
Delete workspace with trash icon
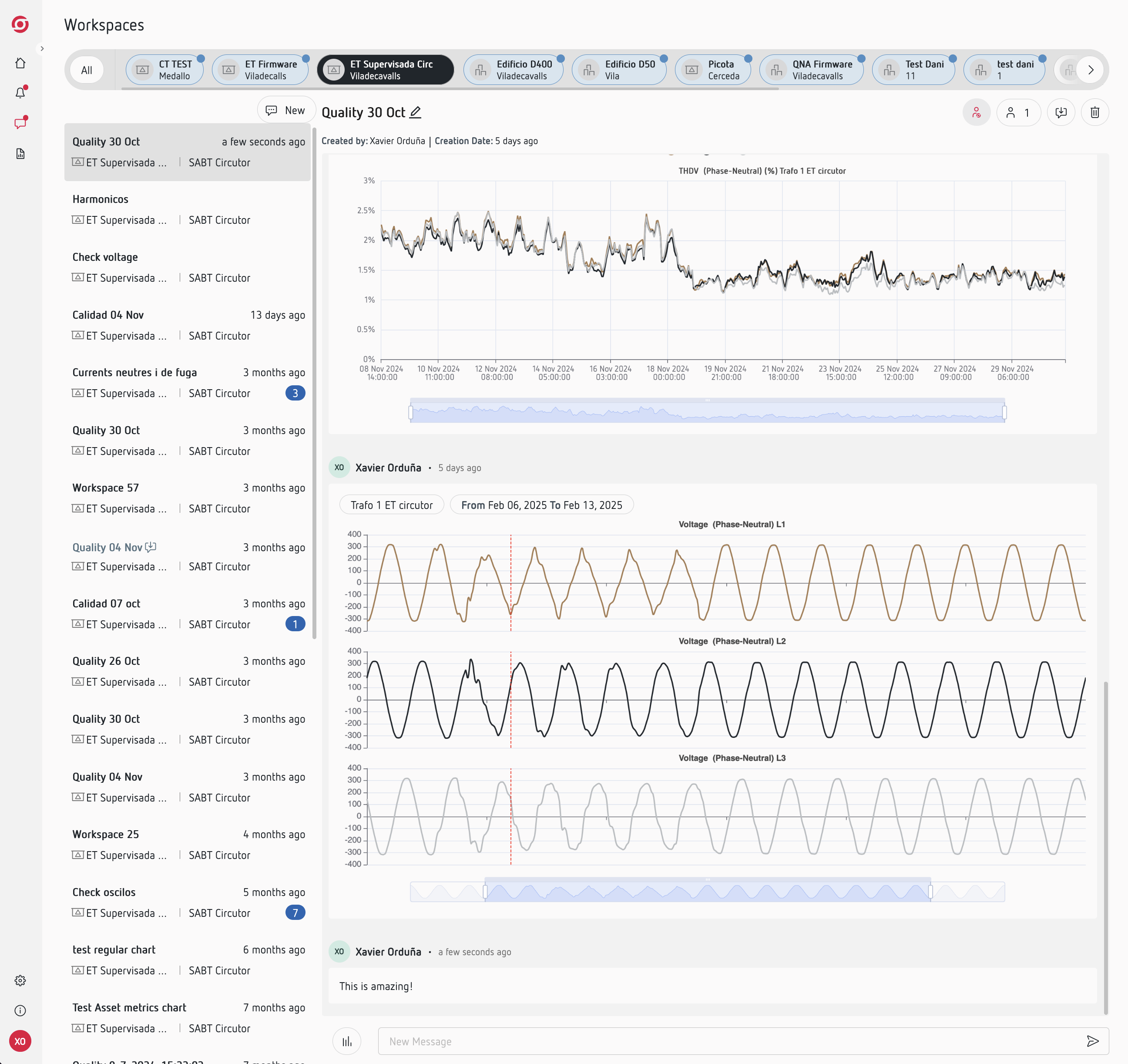[1094, 112]
